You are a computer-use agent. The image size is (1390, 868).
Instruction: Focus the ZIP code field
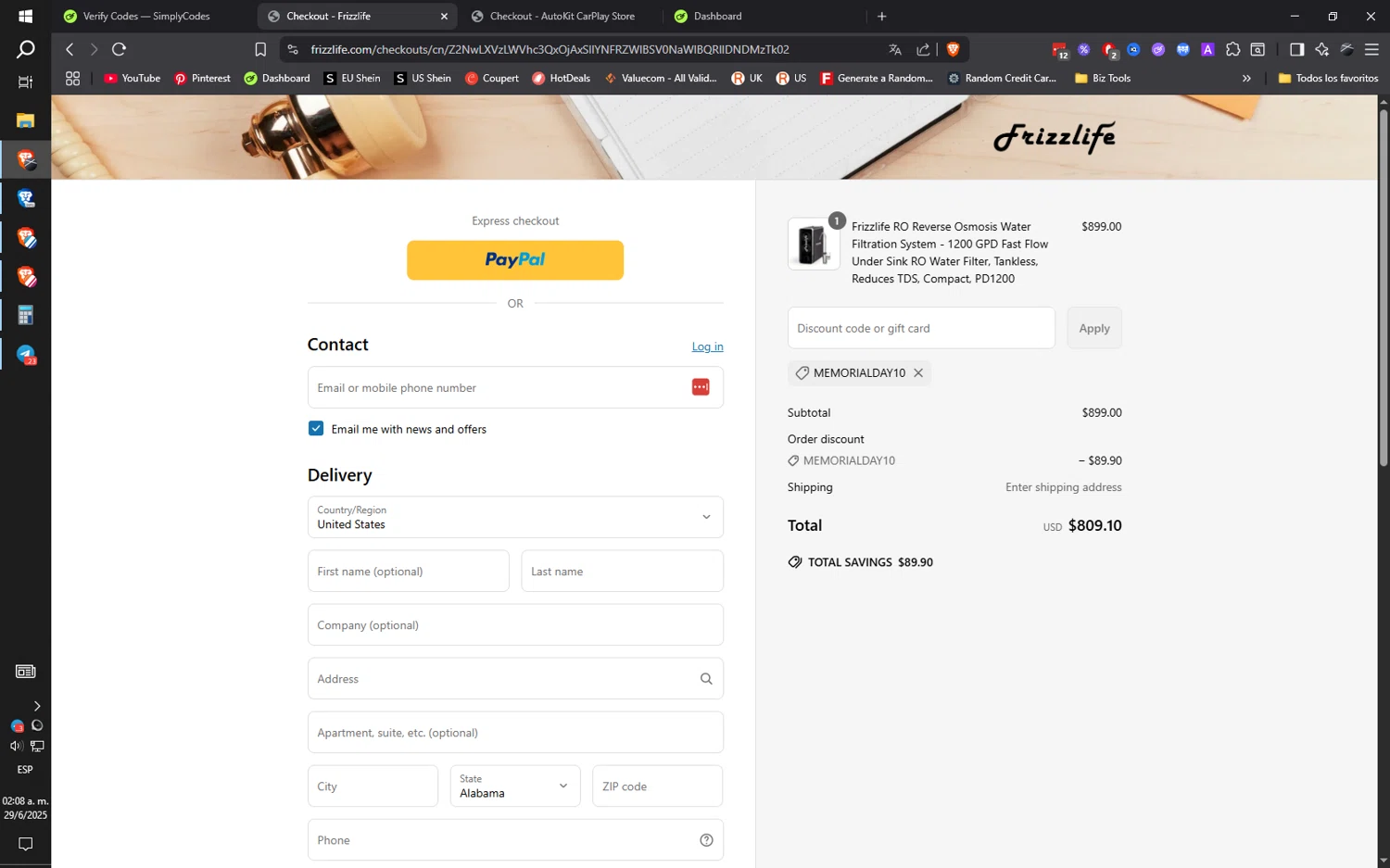click(657, 786)
